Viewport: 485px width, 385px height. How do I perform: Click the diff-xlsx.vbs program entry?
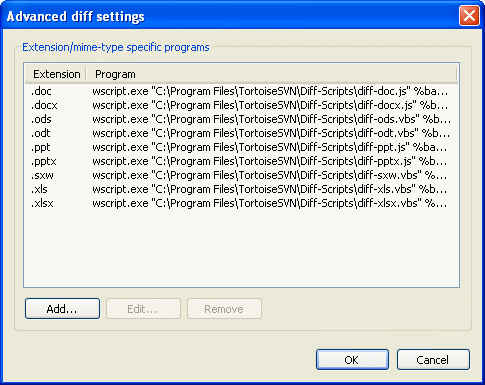click(x=270, y=203)
